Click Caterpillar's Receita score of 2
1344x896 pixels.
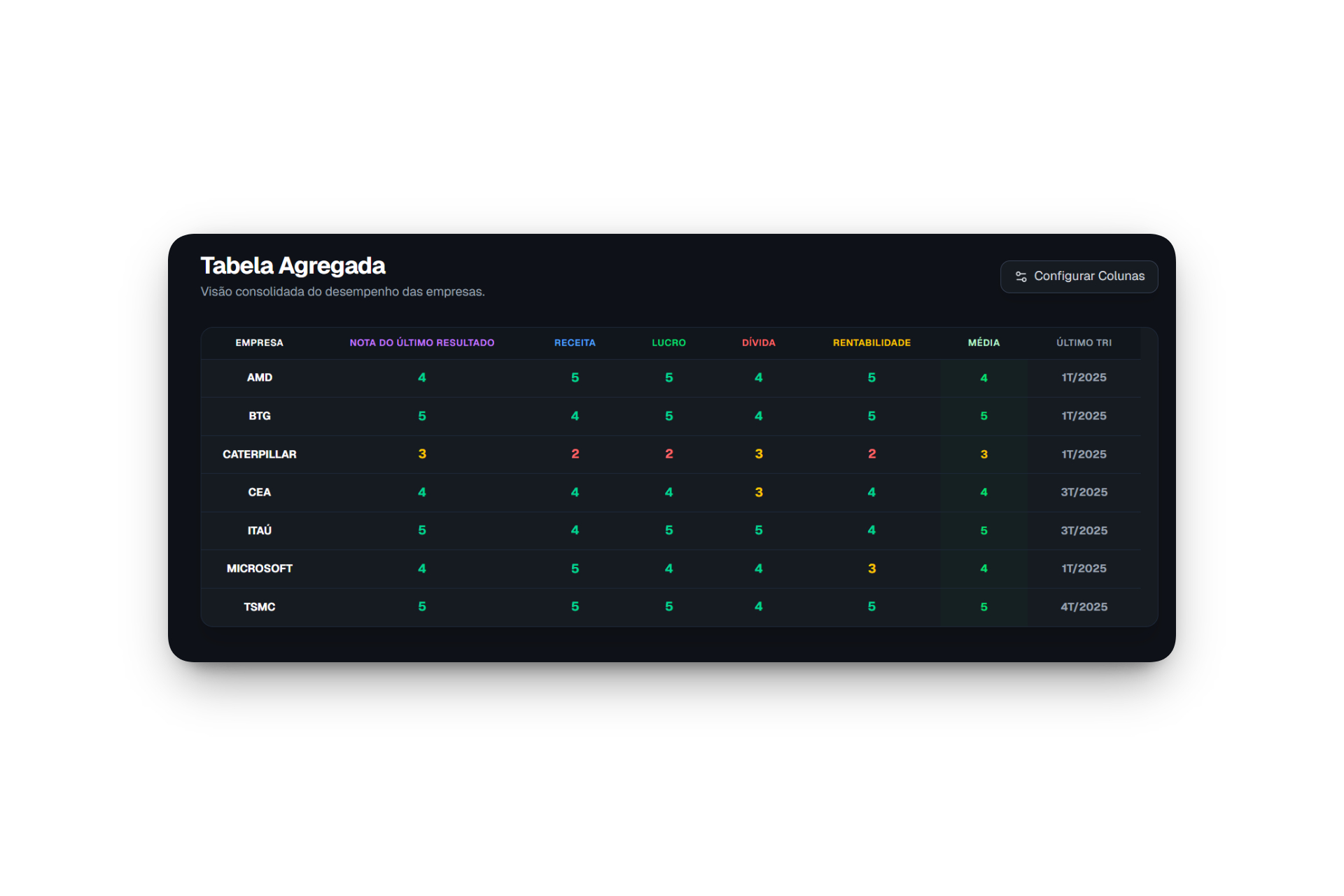tap(575, 454)
